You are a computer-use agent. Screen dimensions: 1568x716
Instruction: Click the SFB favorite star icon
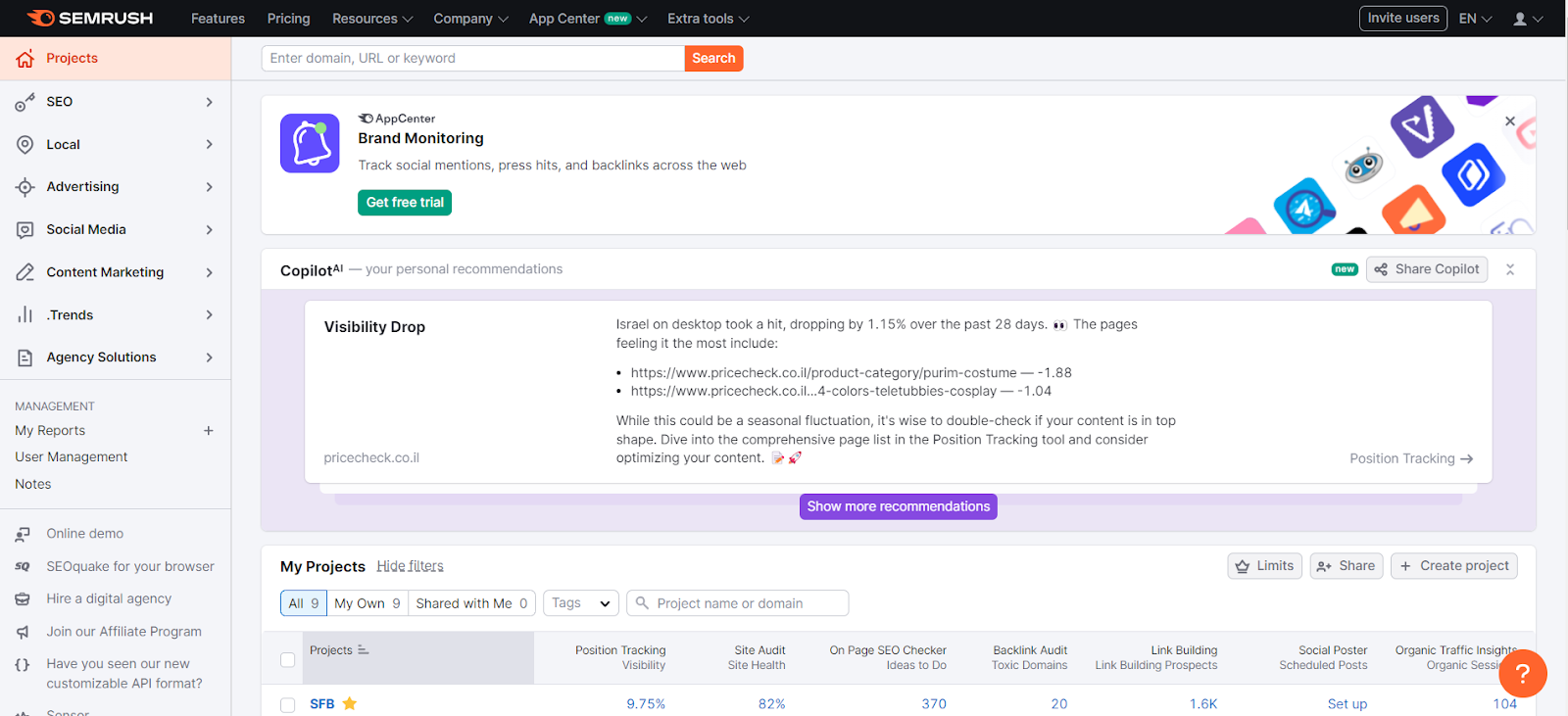350,703
